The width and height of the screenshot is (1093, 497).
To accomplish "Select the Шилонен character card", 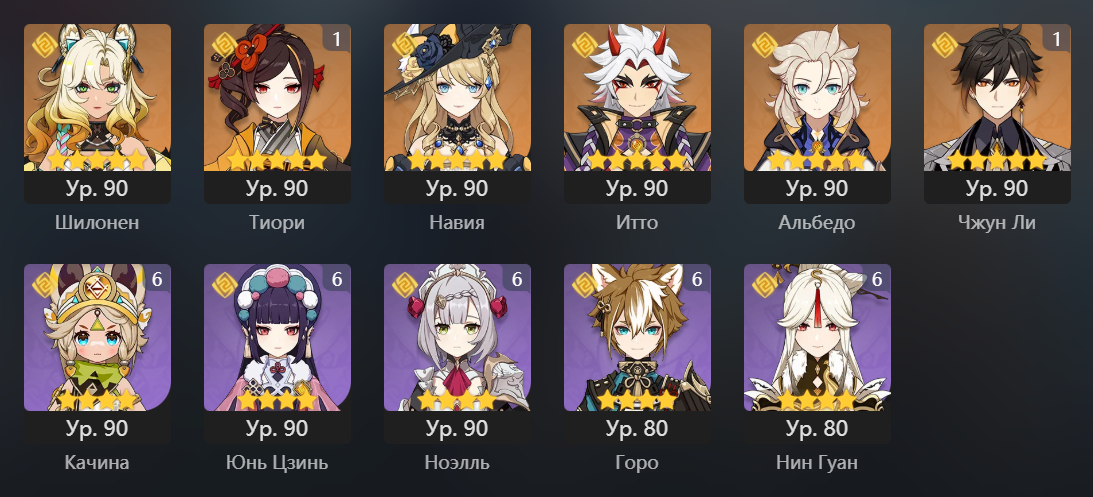I will [x=98, y=114].
